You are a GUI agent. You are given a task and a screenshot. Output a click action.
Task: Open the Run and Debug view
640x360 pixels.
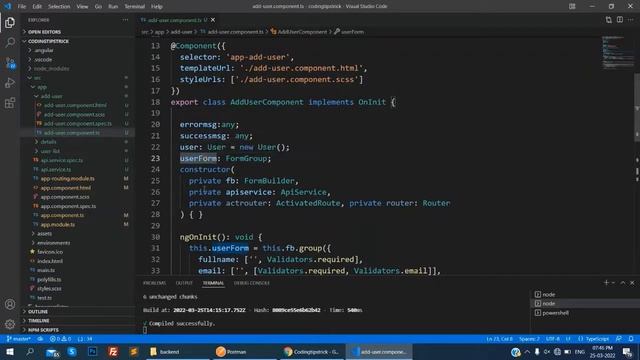click(x=10, y=83)
